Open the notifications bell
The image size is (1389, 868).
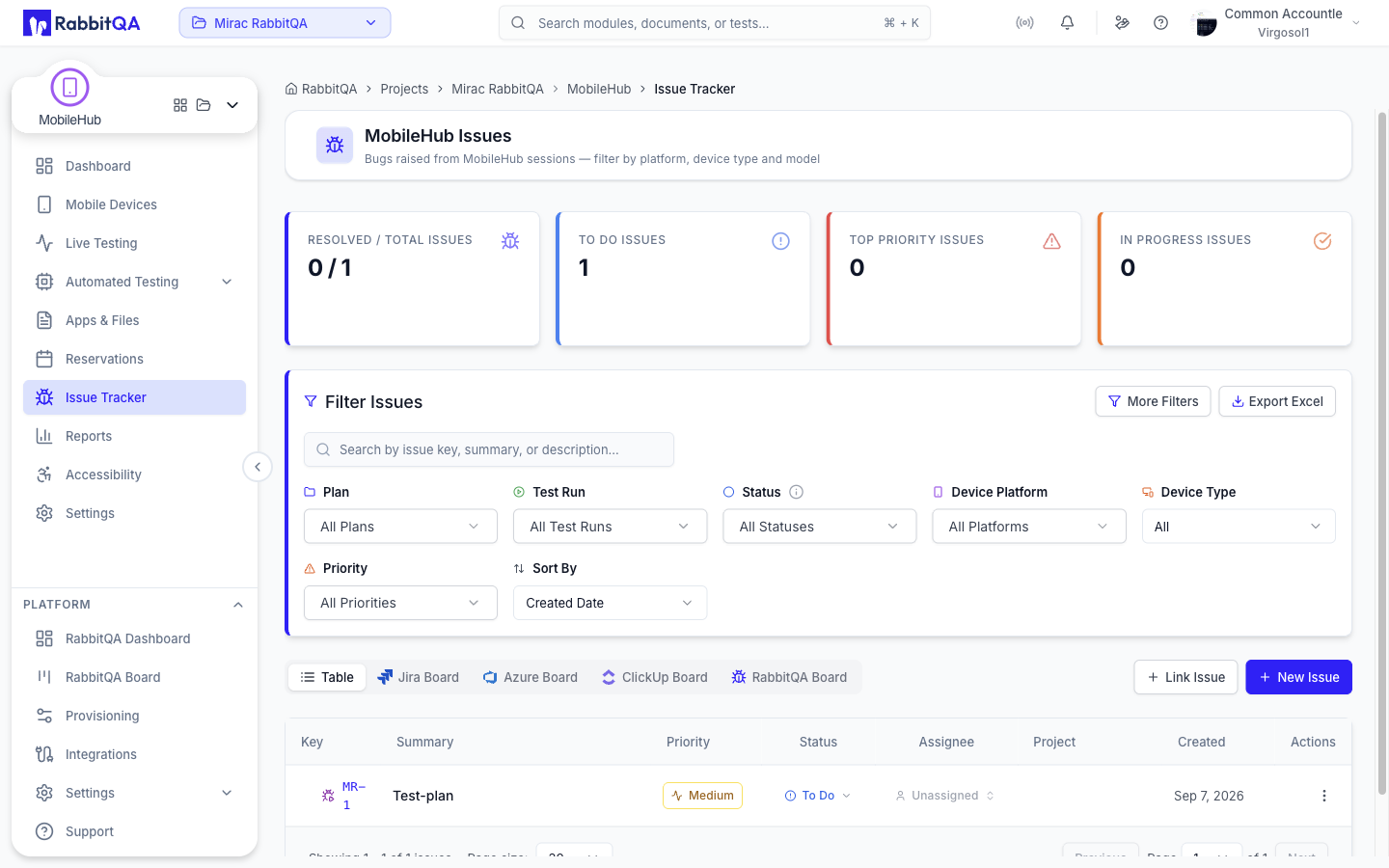(1067, 23)
